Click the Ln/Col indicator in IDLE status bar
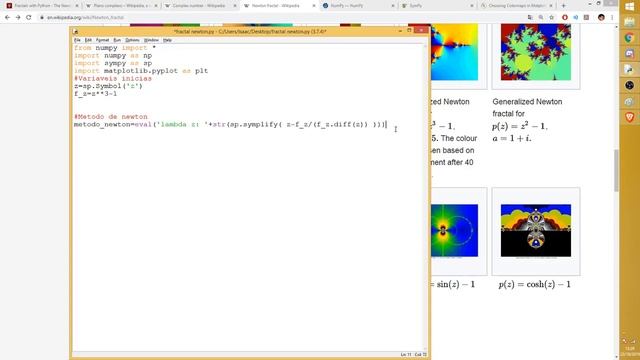The height and width of the screenshot is (360, 640). (413, 355)
